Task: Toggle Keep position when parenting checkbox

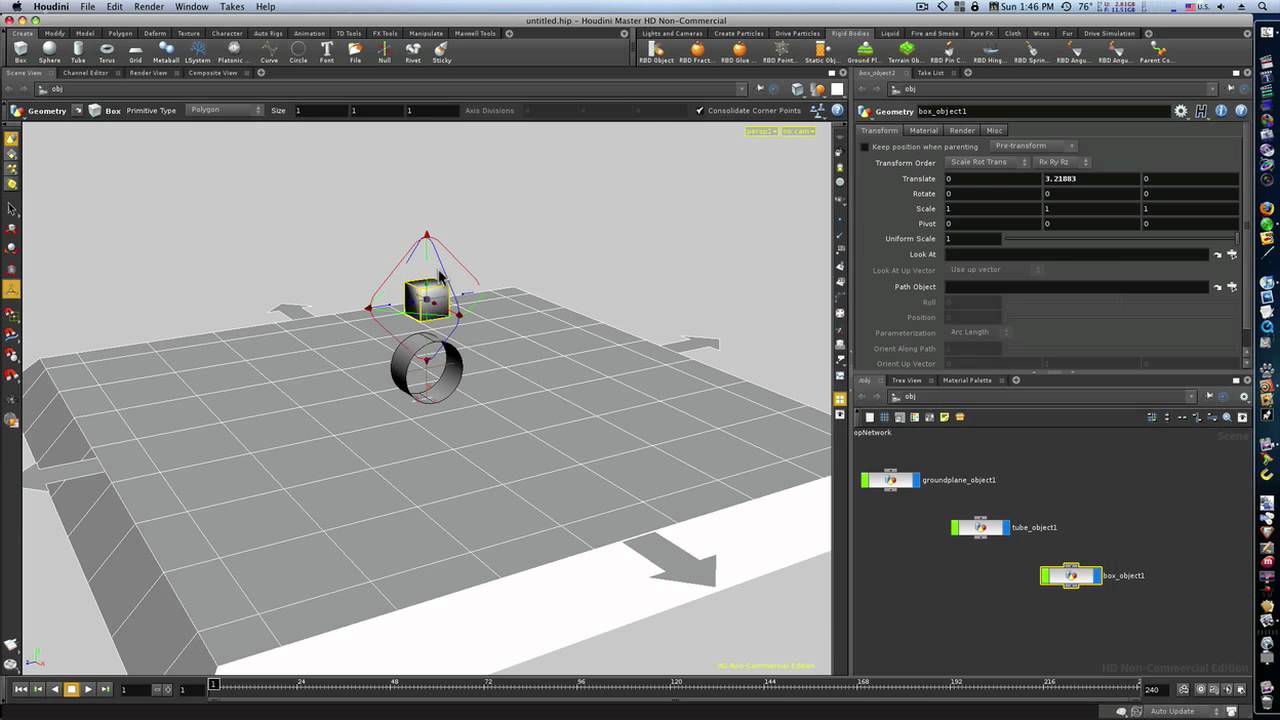Action: coord(865,147)
